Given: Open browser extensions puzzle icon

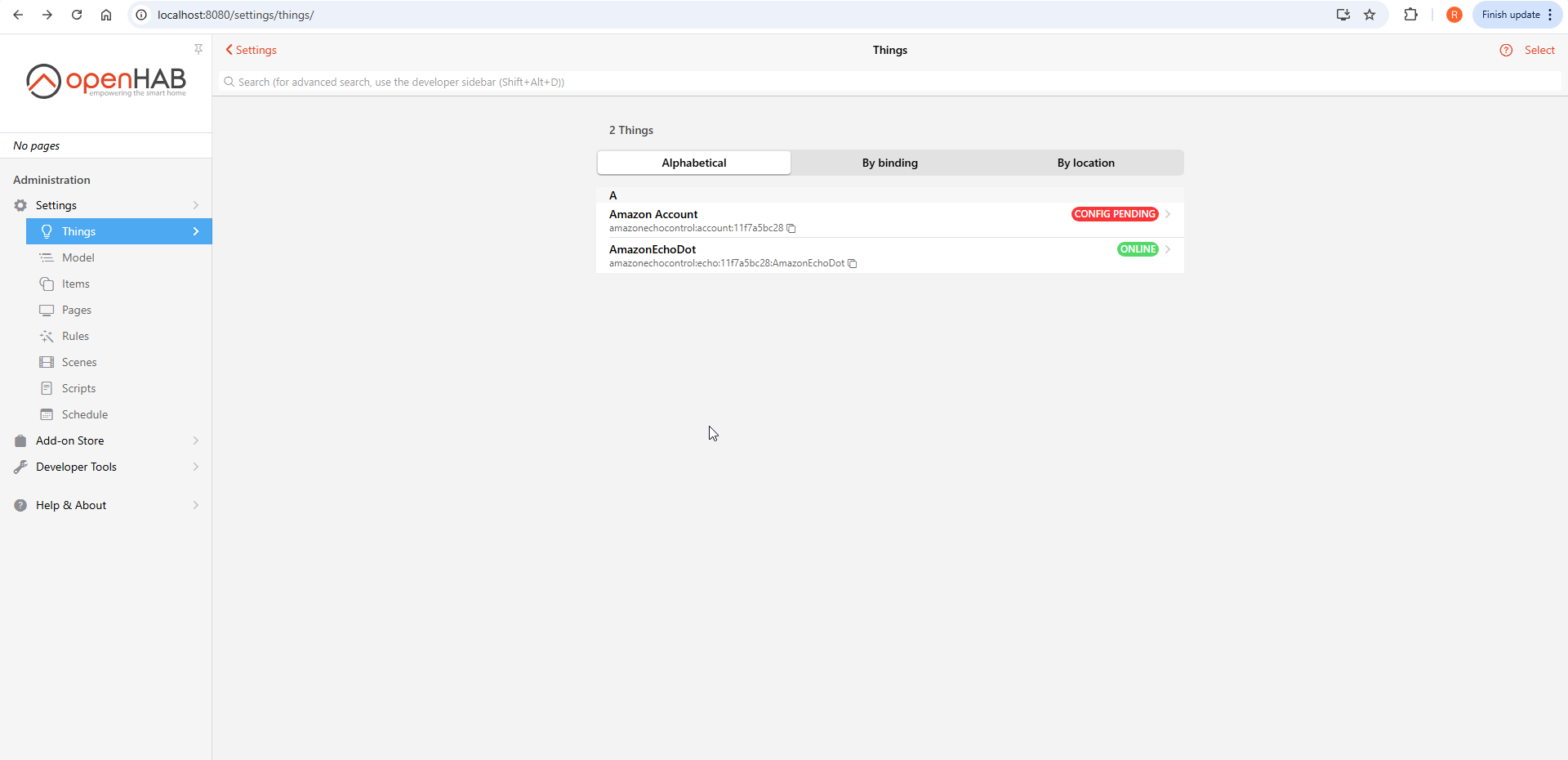Looking at the screenshot, I should [1410, 15].
